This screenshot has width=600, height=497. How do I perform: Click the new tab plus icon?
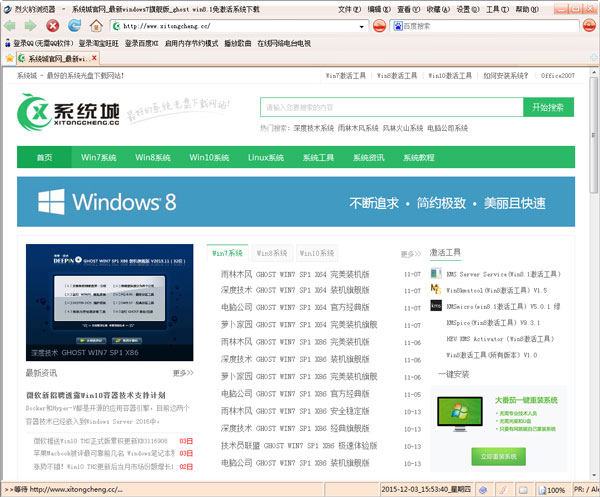[x=593, y=58]
